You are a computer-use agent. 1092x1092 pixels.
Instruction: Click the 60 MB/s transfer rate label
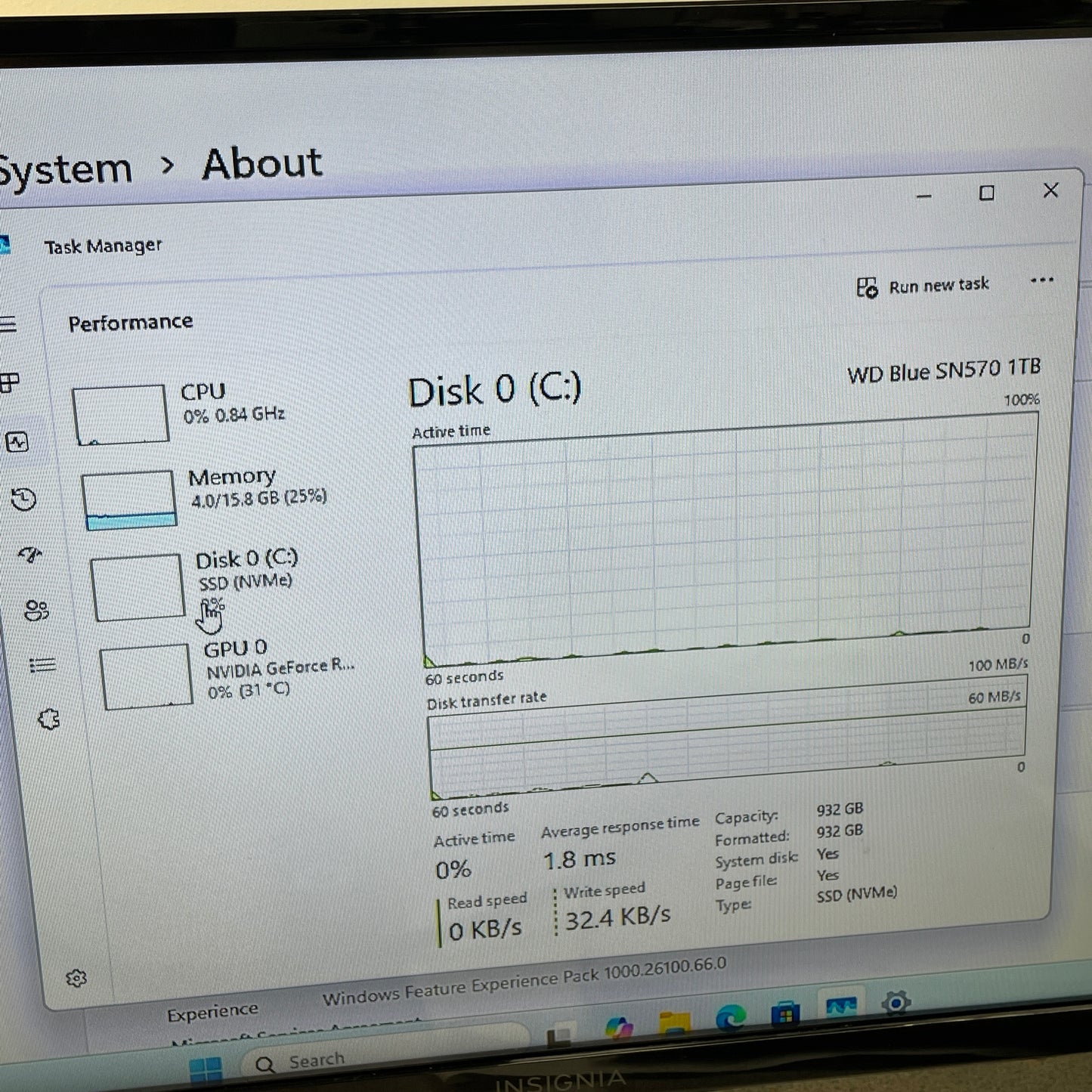994,697
